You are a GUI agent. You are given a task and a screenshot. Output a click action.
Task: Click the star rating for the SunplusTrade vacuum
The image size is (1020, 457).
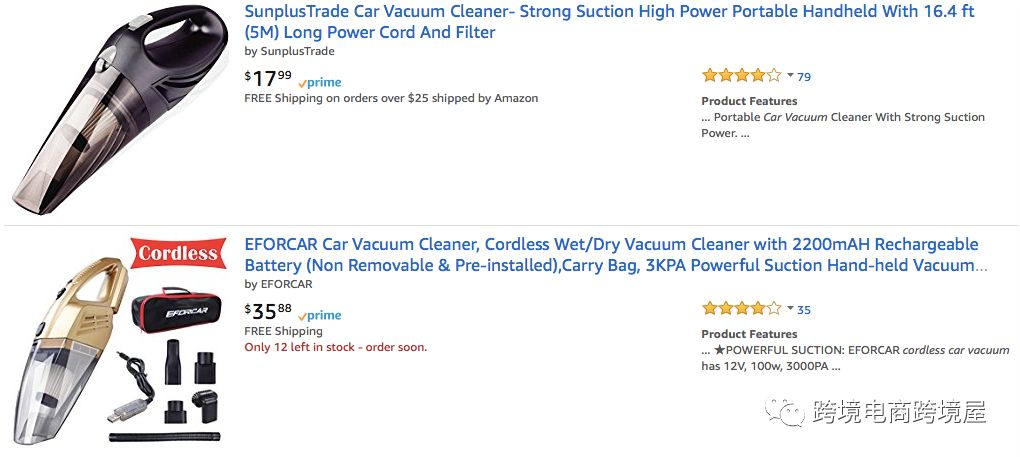coord(741,76)
